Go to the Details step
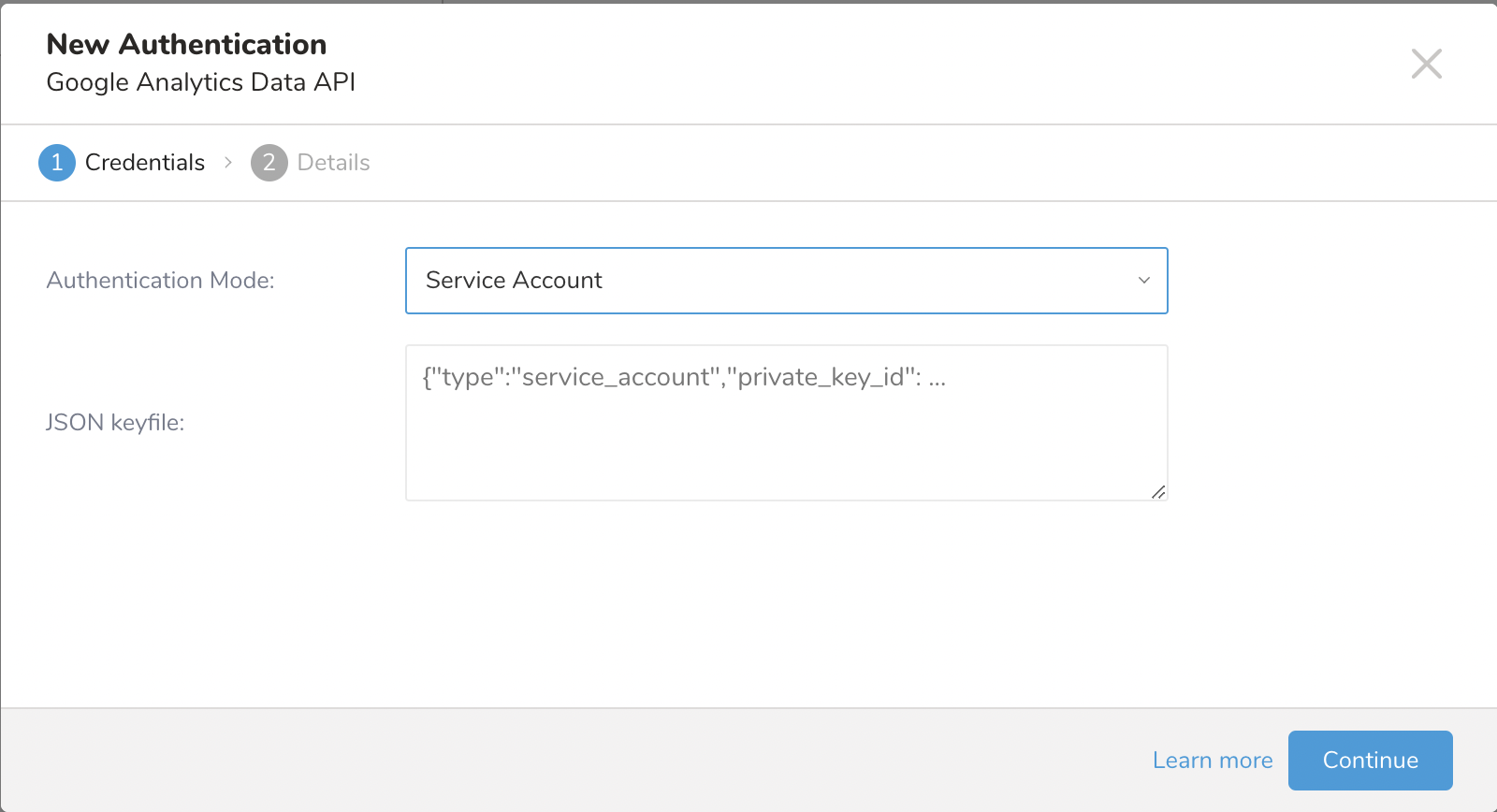Image resolution: width=1497 pixels, height=812 pixels. pos(333,163)
